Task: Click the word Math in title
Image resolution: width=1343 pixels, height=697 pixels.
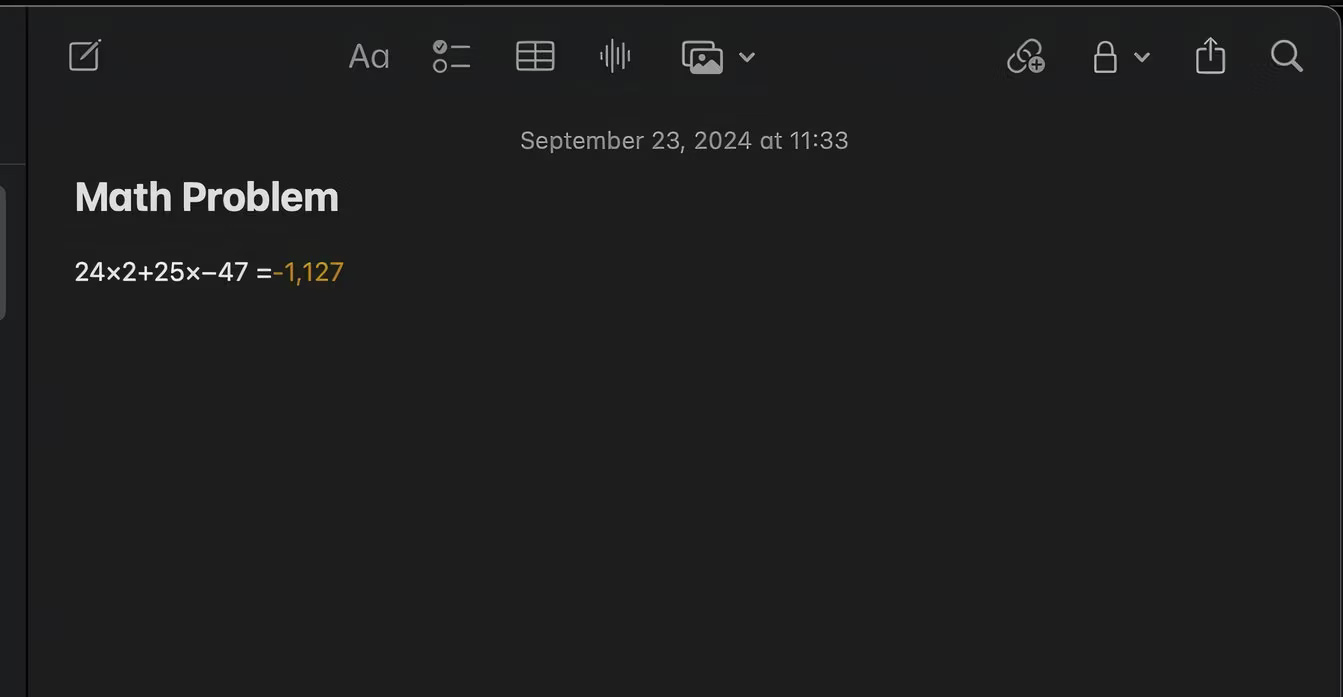Action: coord(123,197)
